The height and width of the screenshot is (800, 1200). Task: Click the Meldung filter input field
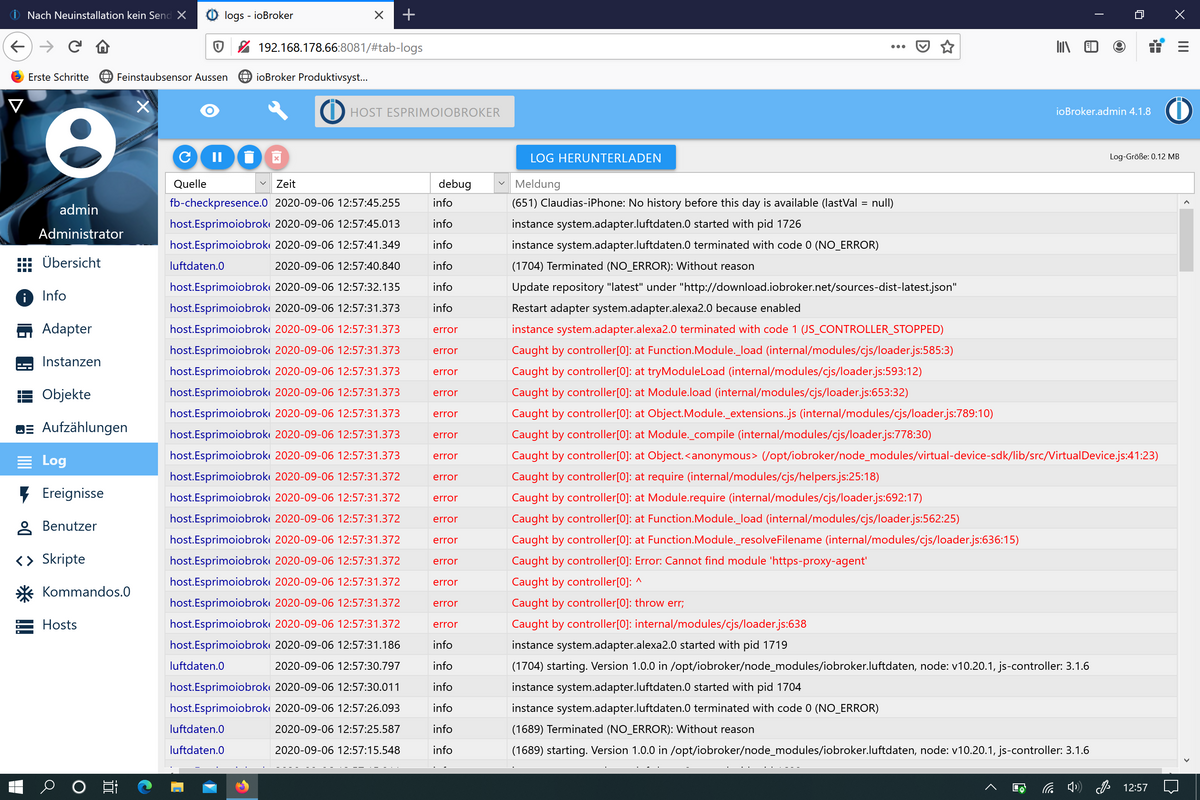point(852,184)
